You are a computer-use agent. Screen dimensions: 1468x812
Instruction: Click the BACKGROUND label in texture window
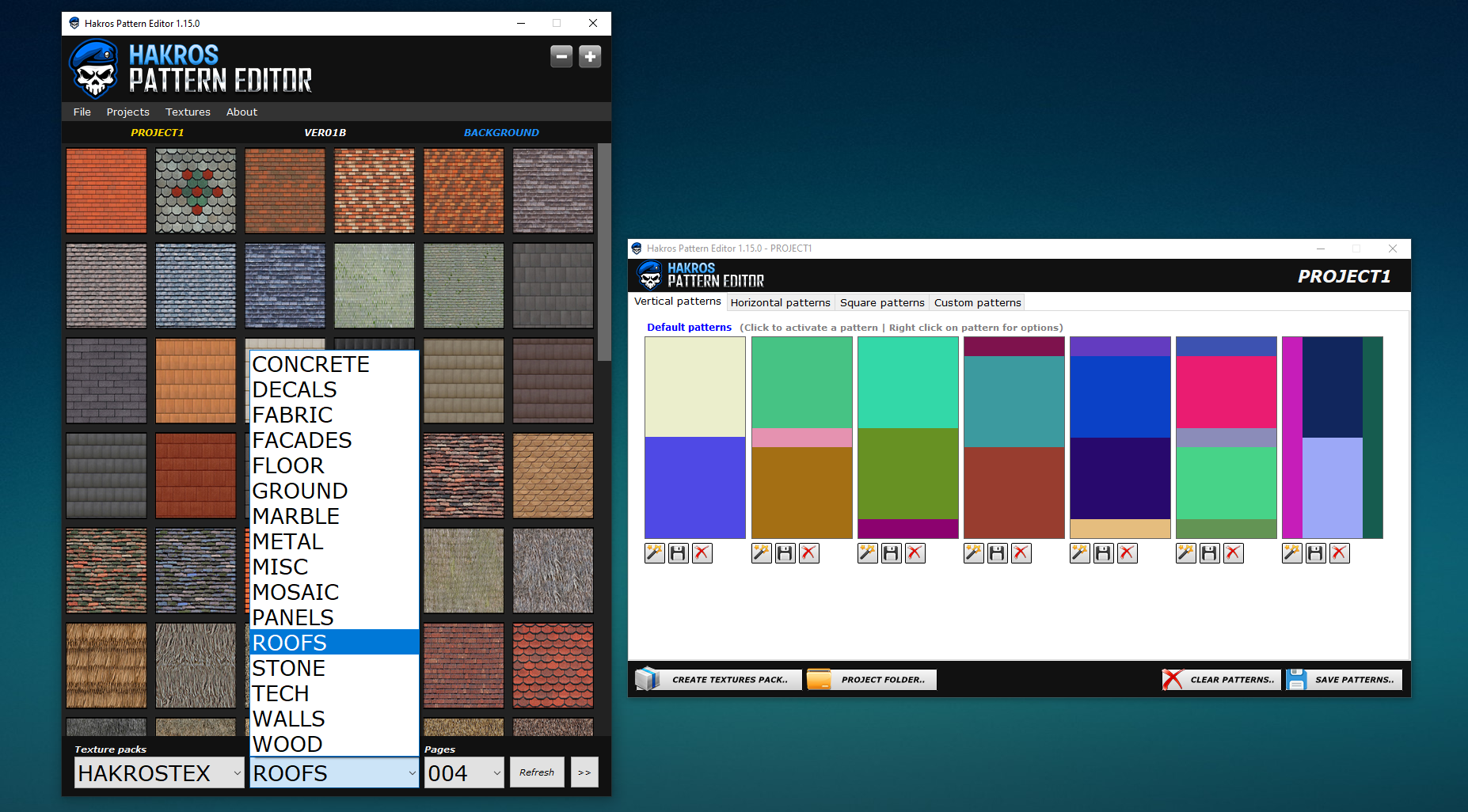[x=501, y=132]
